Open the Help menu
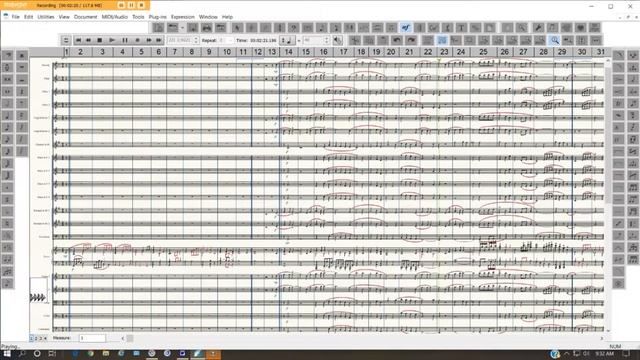The height and width of the screenshot is (360, 640). (x=227, y=17)
